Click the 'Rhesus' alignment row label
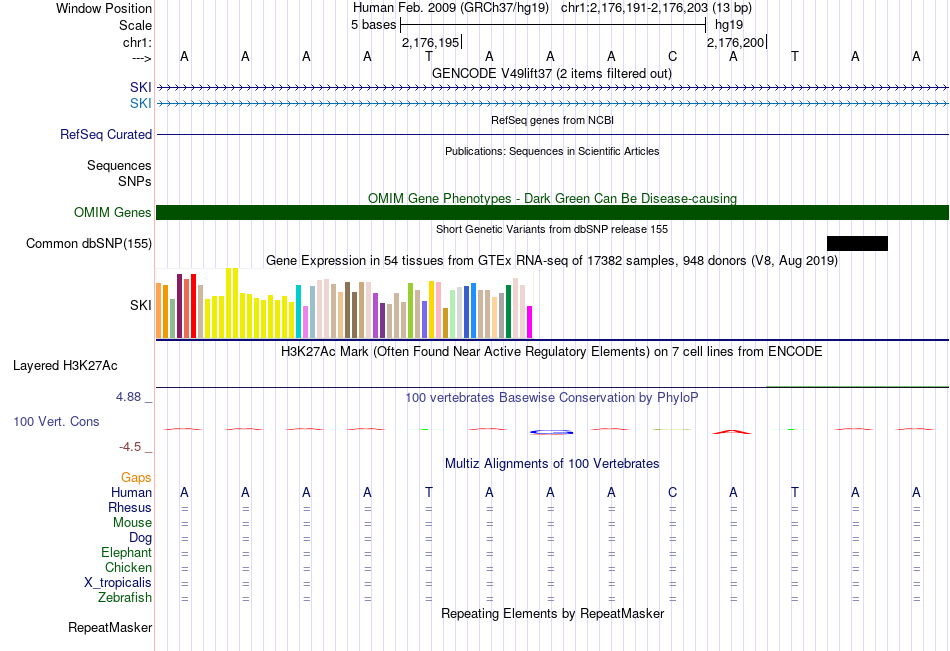950x651 pixels. point(130,507)
